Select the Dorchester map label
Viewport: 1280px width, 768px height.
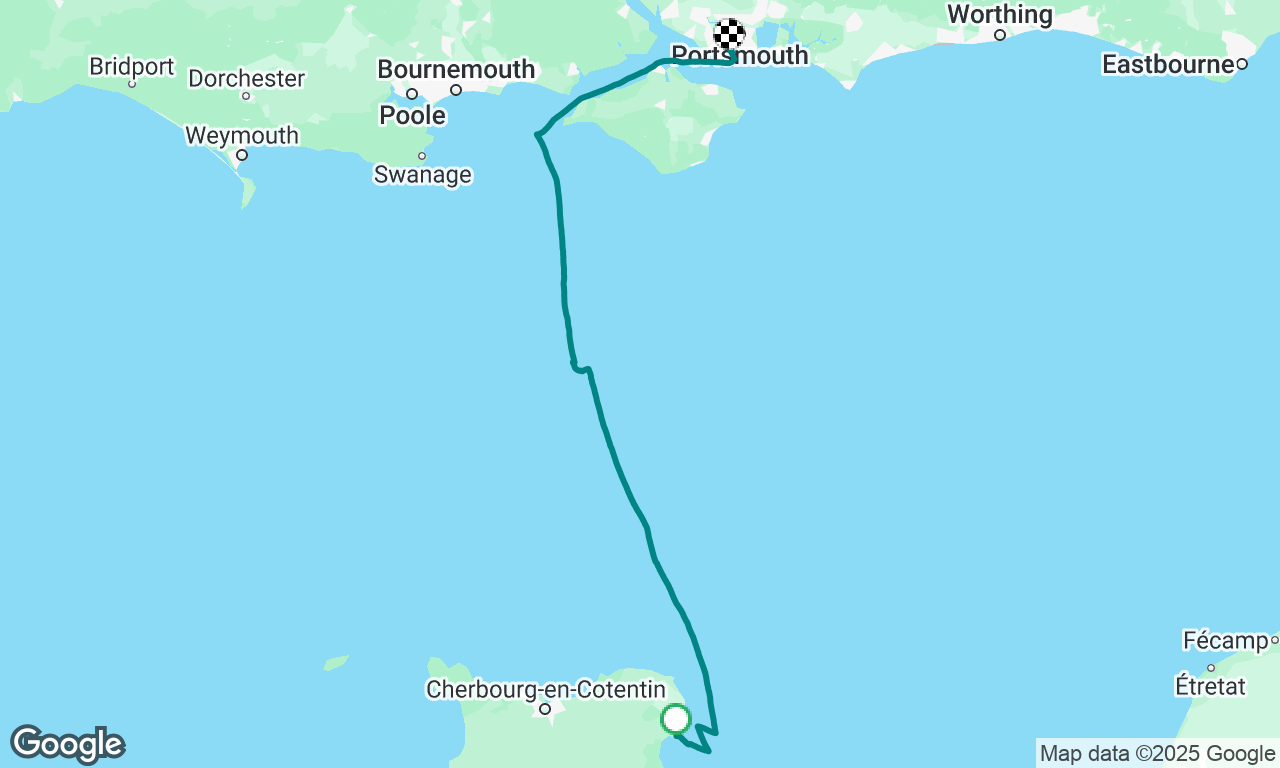pyautogui.click(x=247, y=78)
